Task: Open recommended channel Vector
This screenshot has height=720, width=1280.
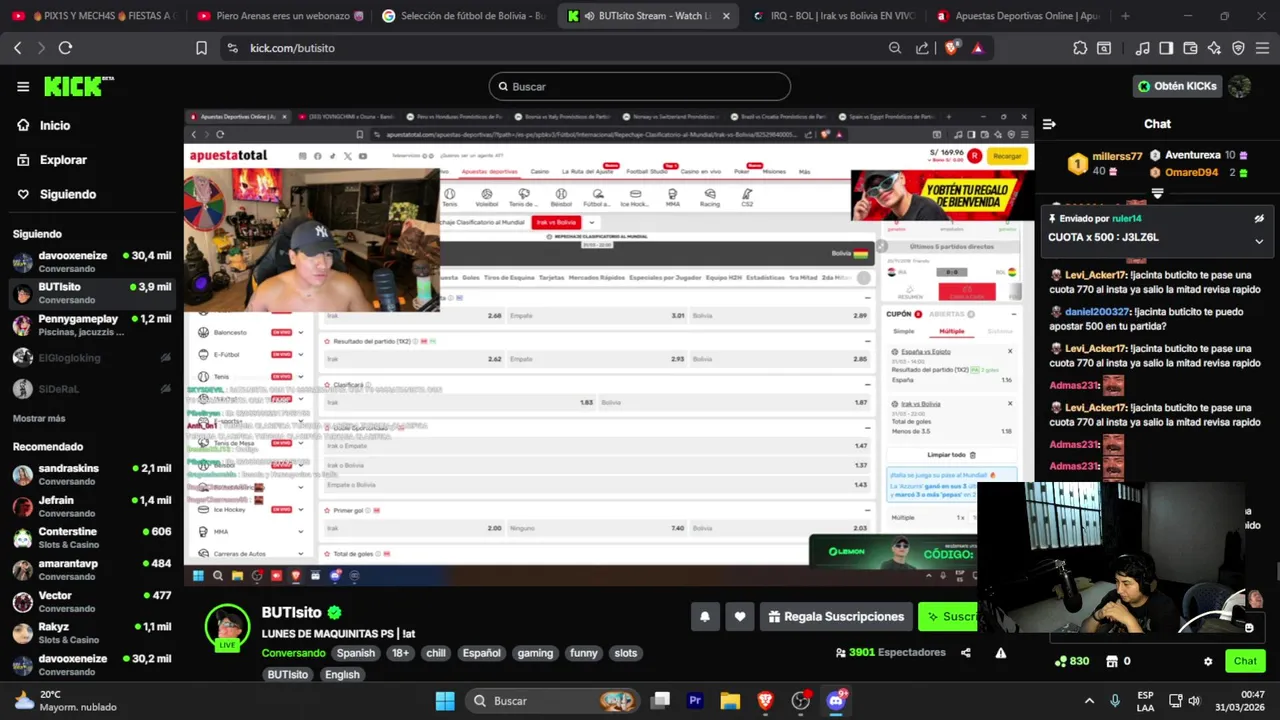Action: (x=90, y=601)
